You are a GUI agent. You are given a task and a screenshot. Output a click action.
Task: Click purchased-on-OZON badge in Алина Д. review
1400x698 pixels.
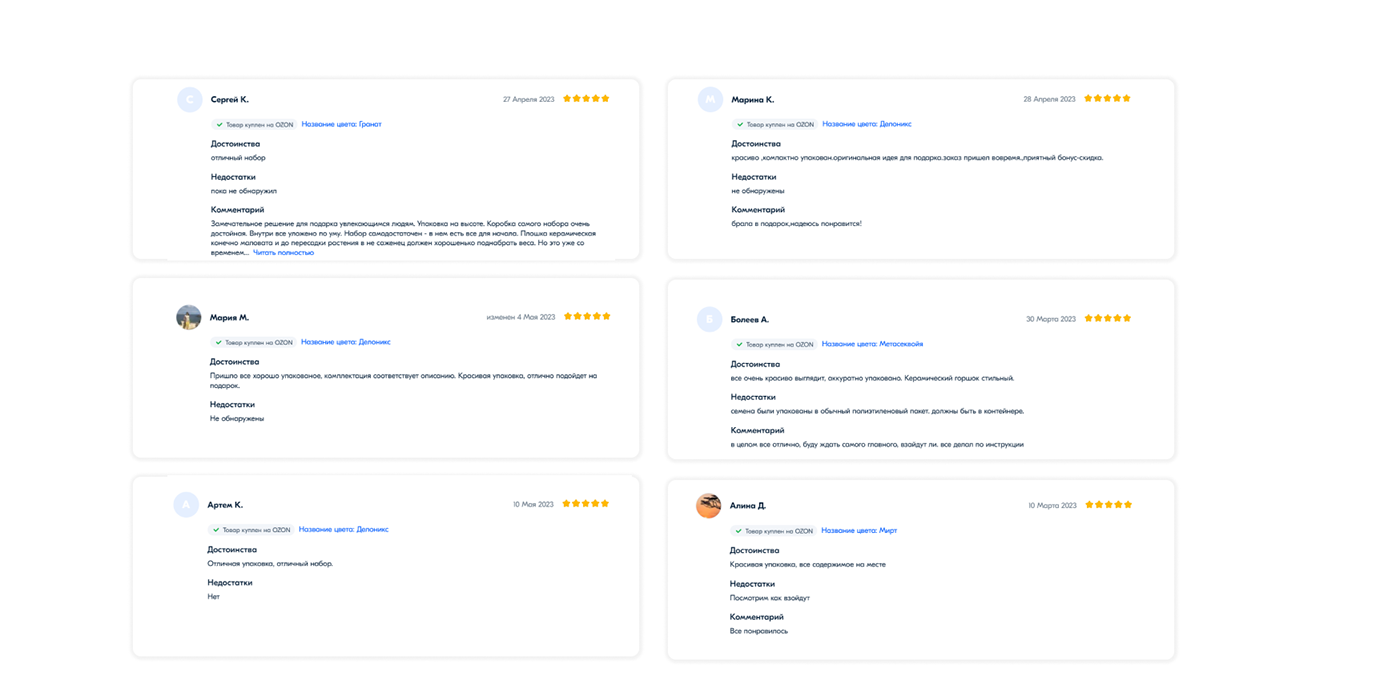pyautogui.click(x=773, y=531)
